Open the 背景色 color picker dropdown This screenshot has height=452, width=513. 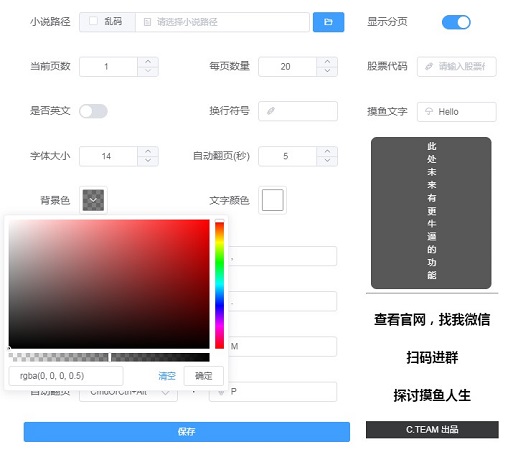(93, 200)
